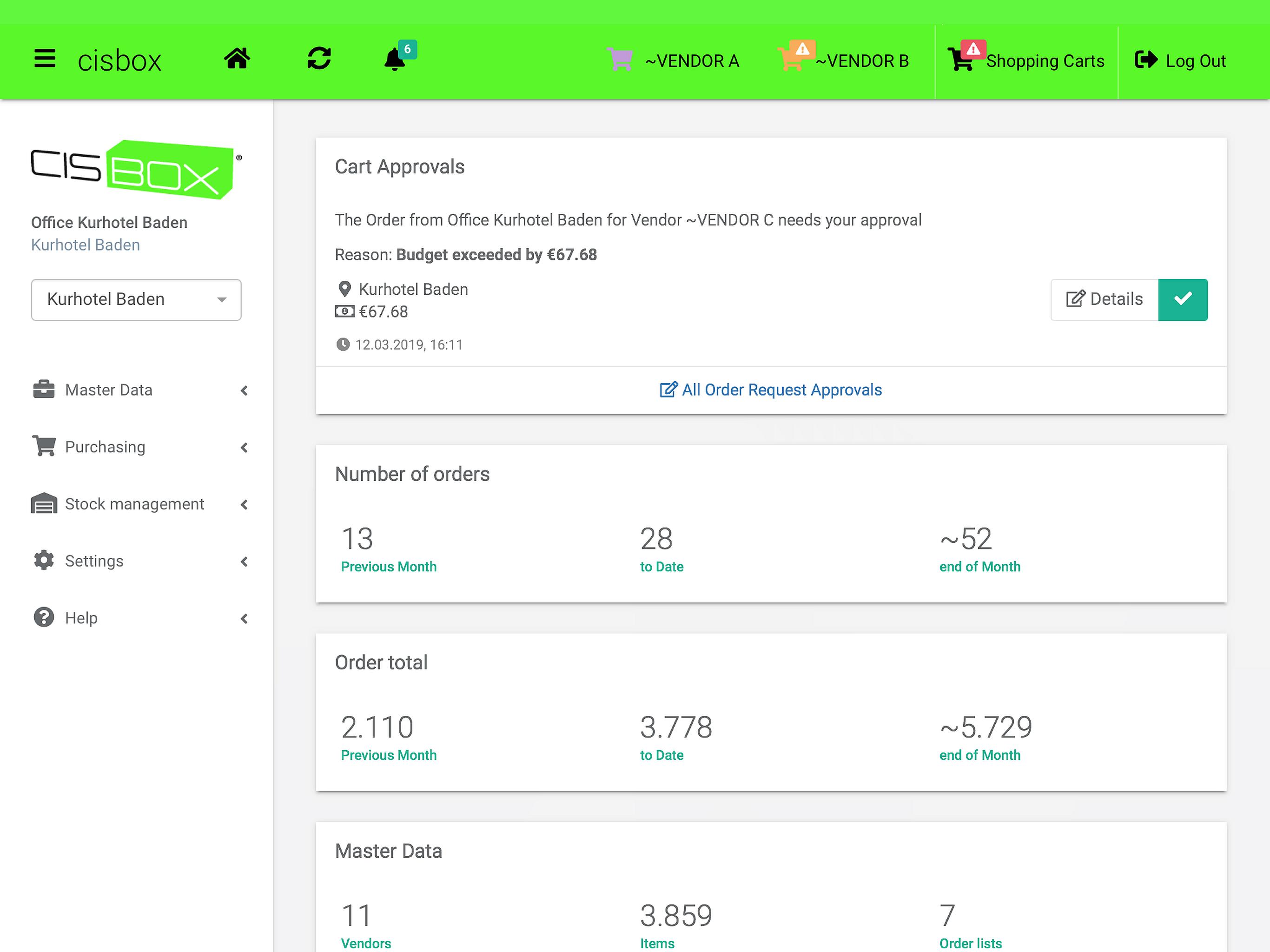The image size is (1270, 952).
Task: Expand the Purchasing sidebar menu
Action: pyautogui.click(x=105, y=447)
